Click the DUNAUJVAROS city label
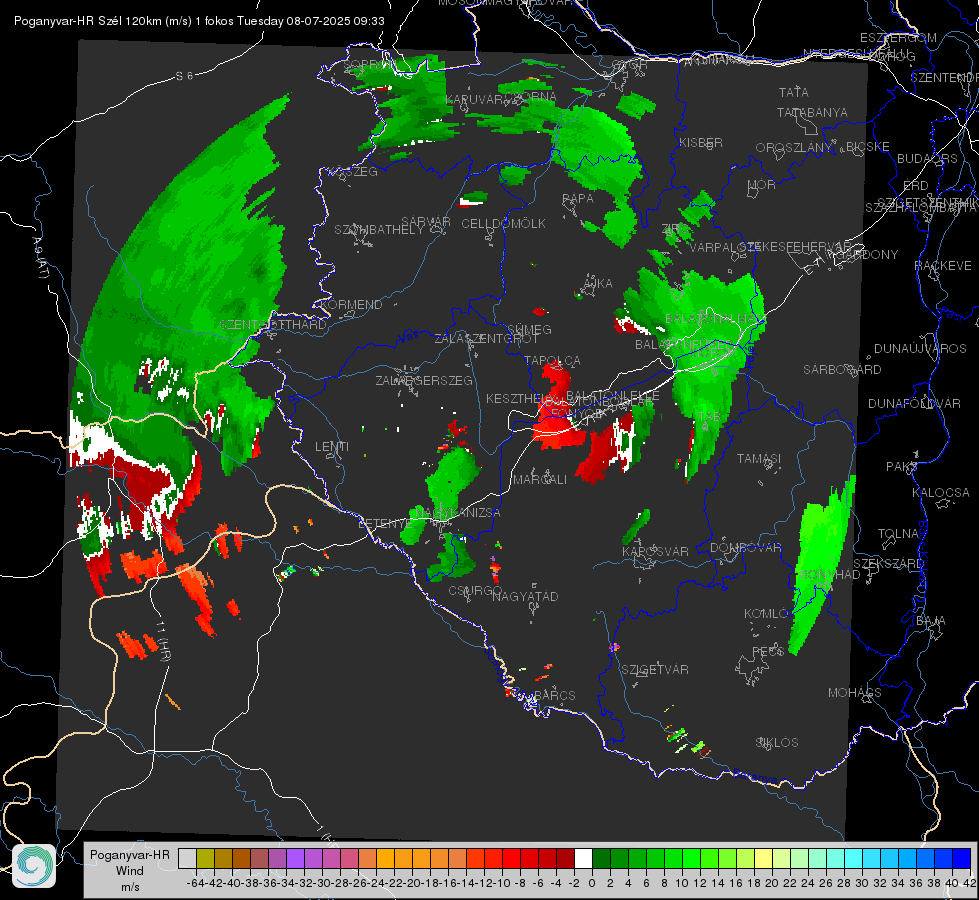The width and height of the screenshot is (979, 900). (920, 349)
